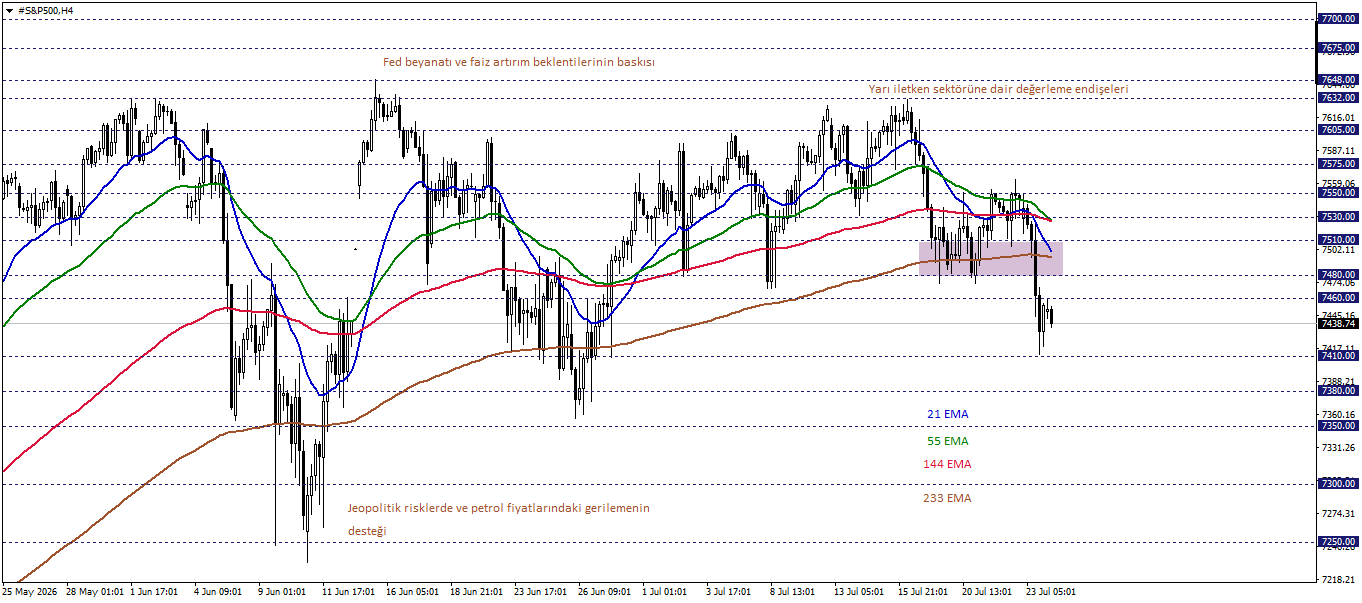Click the 7331.26 price scale value
1362x603 pixels.
click(x=1338, y=448)
